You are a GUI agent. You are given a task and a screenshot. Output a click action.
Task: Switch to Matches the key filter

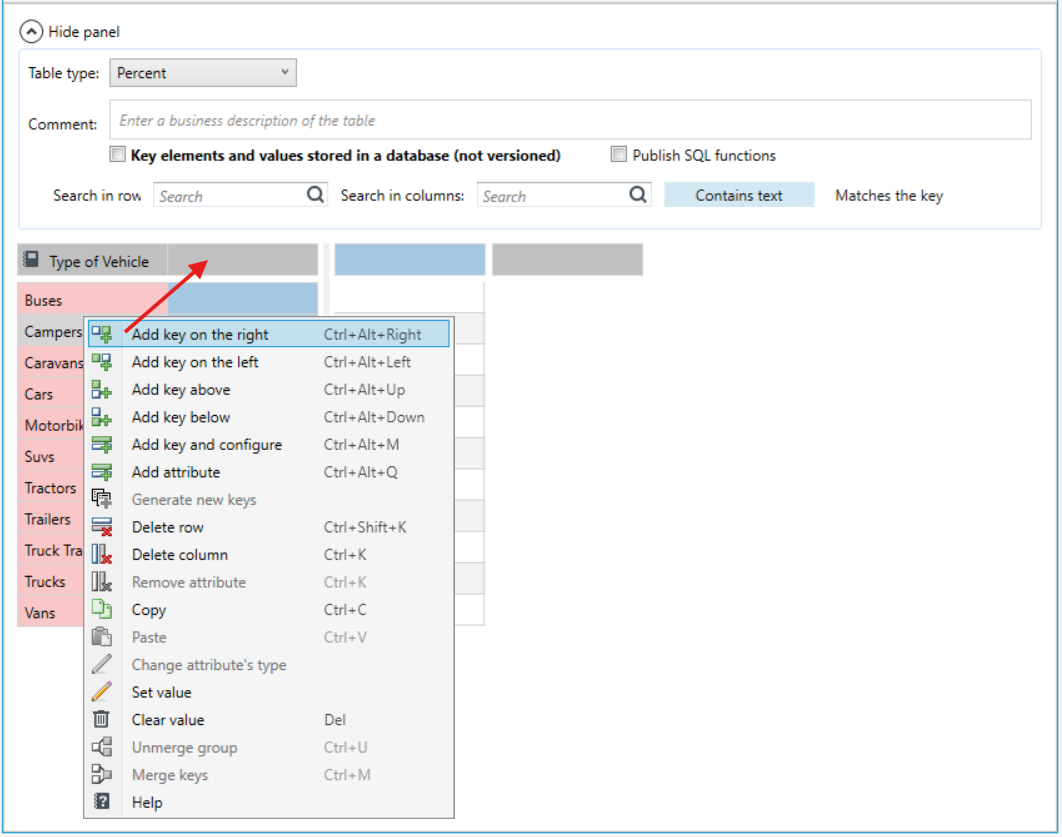click(x=889, y=195)
